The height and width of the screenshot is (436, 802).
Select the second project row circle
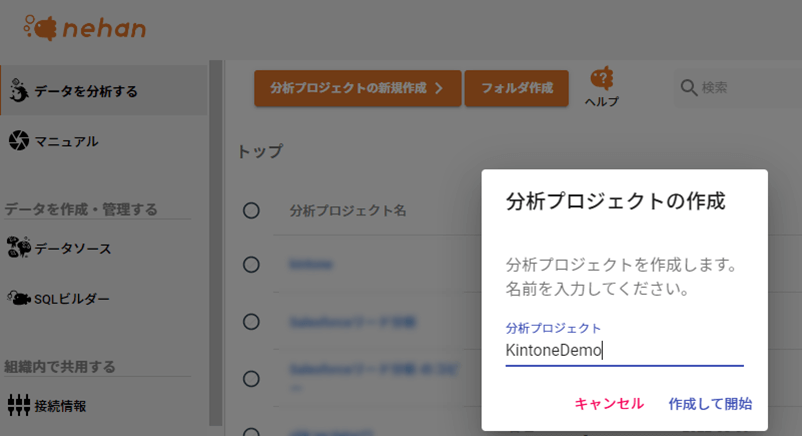pyautogui.click(x=251, y=322)
